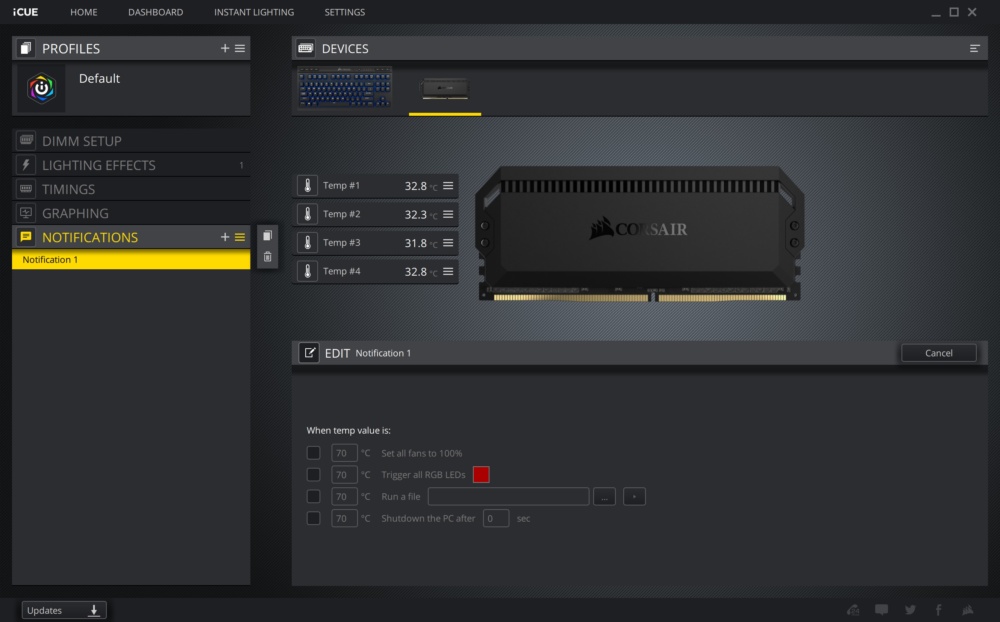Copy the selected notification
This screenshot has width=1000, height=622.
tap(267, 236)
